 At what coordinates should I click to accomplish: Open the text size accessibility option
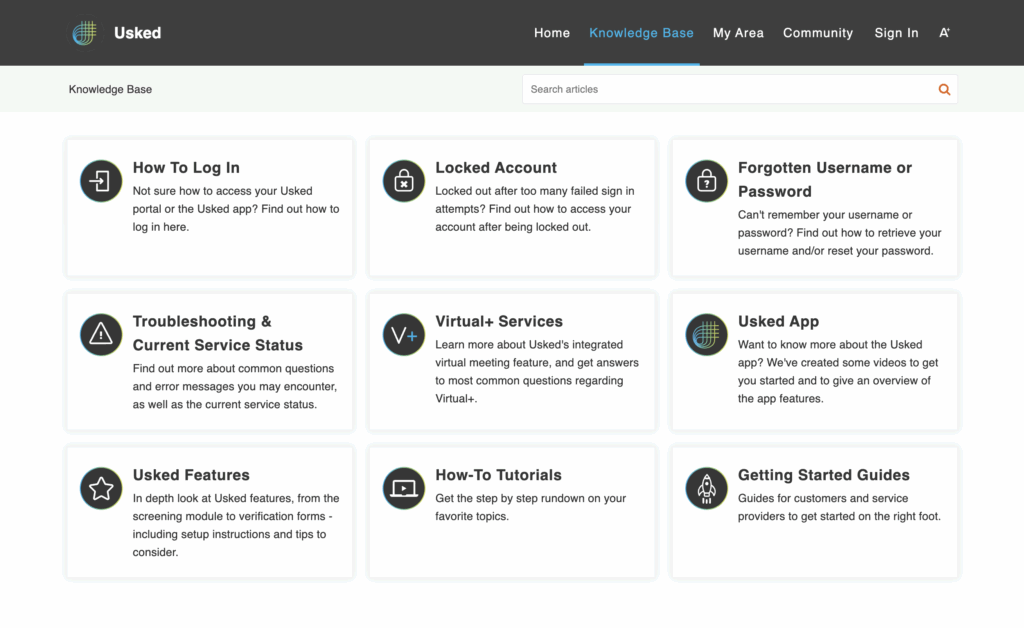pos(944,33)
